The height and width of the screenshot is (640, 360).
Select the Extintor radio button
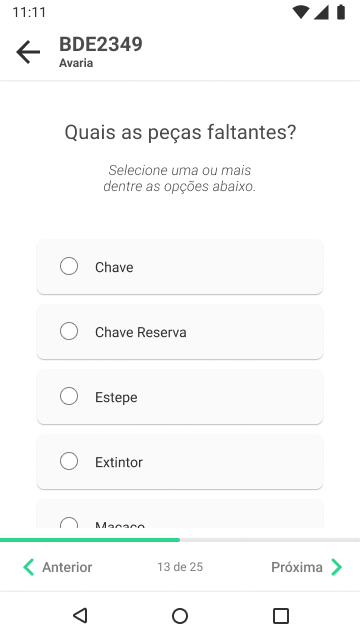[x=69, y=461]
